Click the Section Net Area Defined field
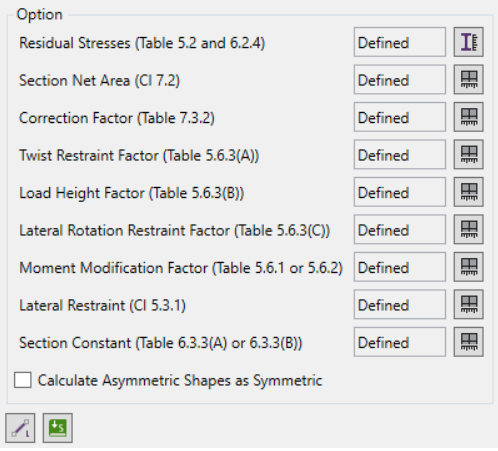Screen dimensions: 498x451 pyautogui.click(x=400, y=80)
